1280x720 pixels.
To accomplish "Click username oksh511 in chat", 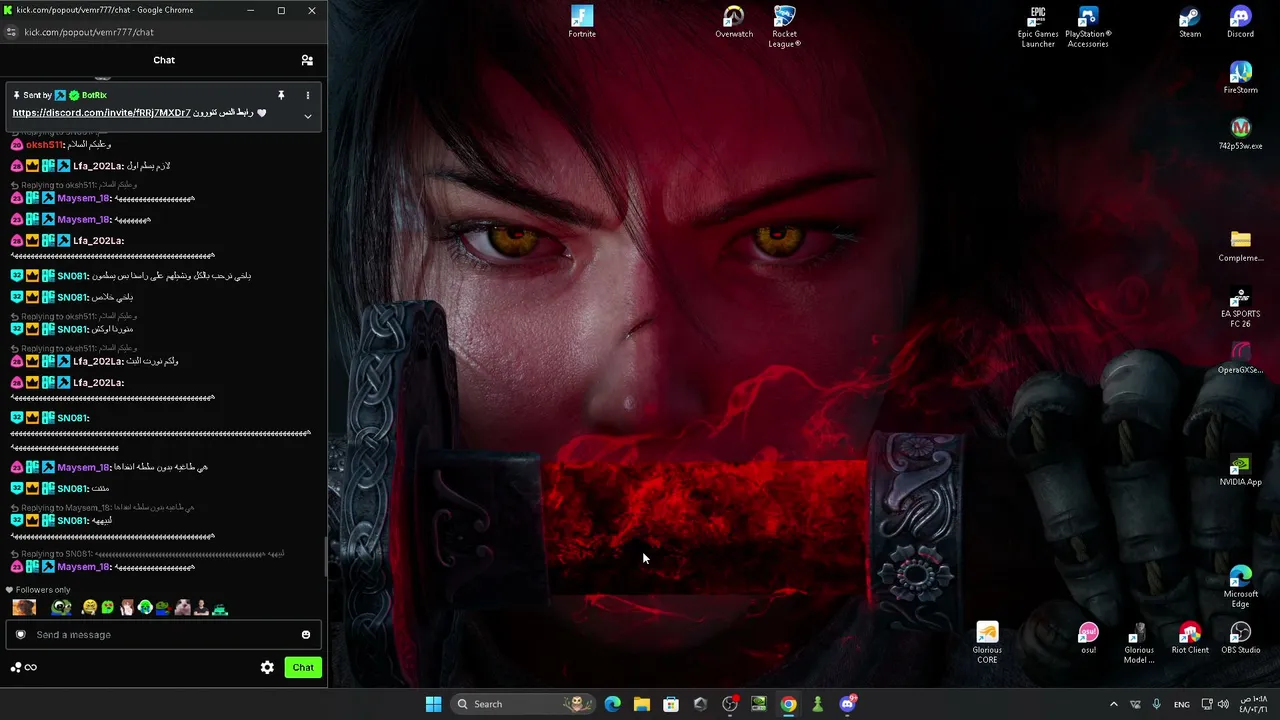I will pyautogui.click(x=45, y=145).
